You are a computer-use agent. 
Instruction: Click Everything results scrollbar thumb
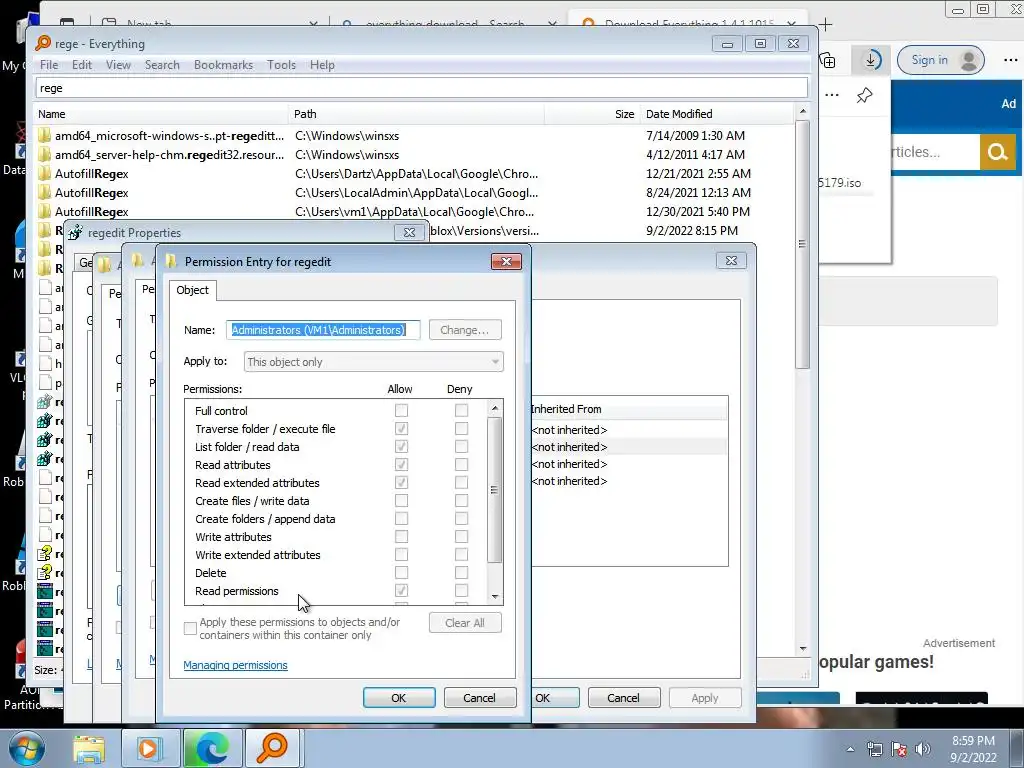click(x=803, y=245)
